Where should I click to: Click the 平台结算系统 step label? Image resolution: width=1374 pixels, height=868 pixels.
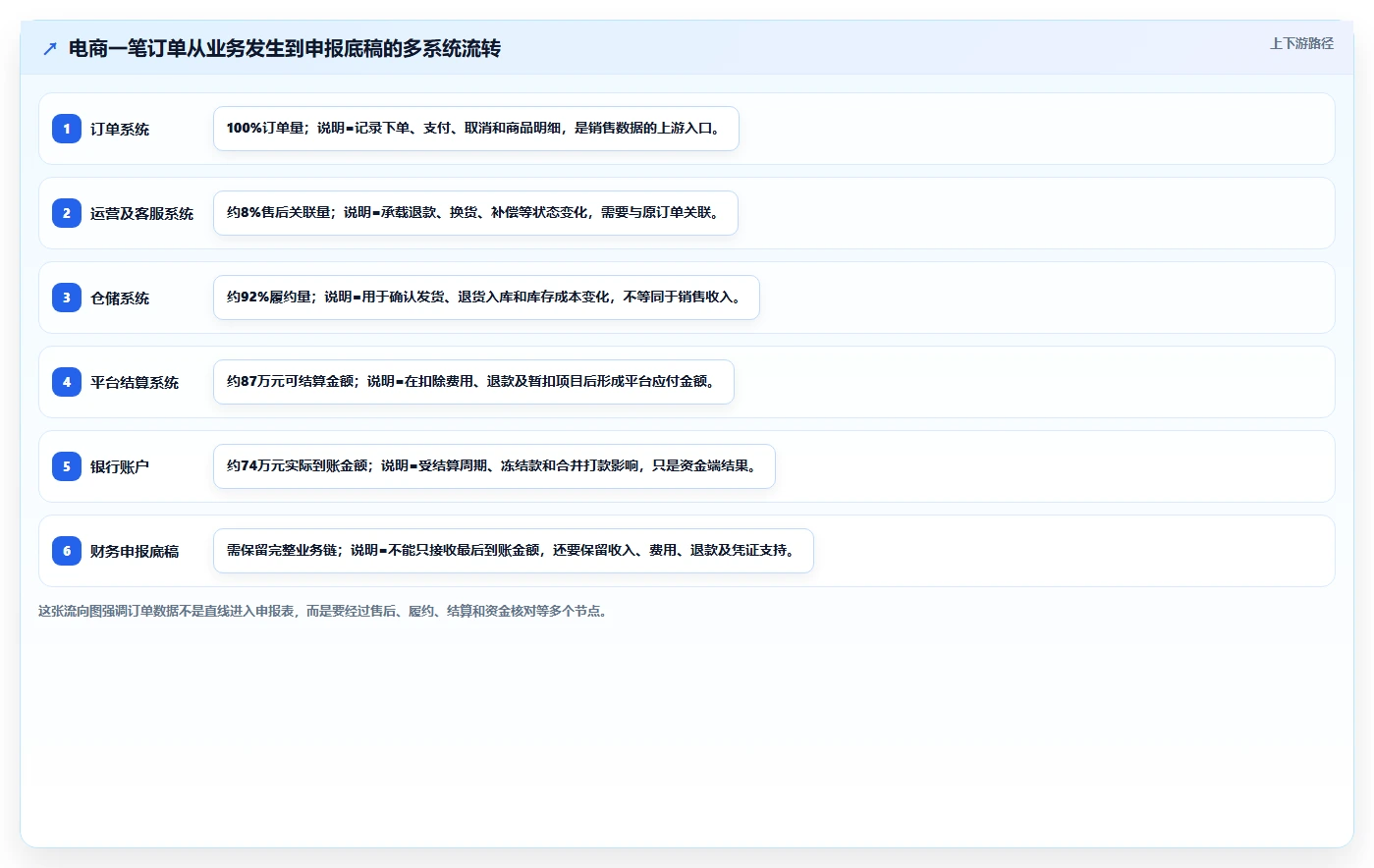[x=135, y=382]
